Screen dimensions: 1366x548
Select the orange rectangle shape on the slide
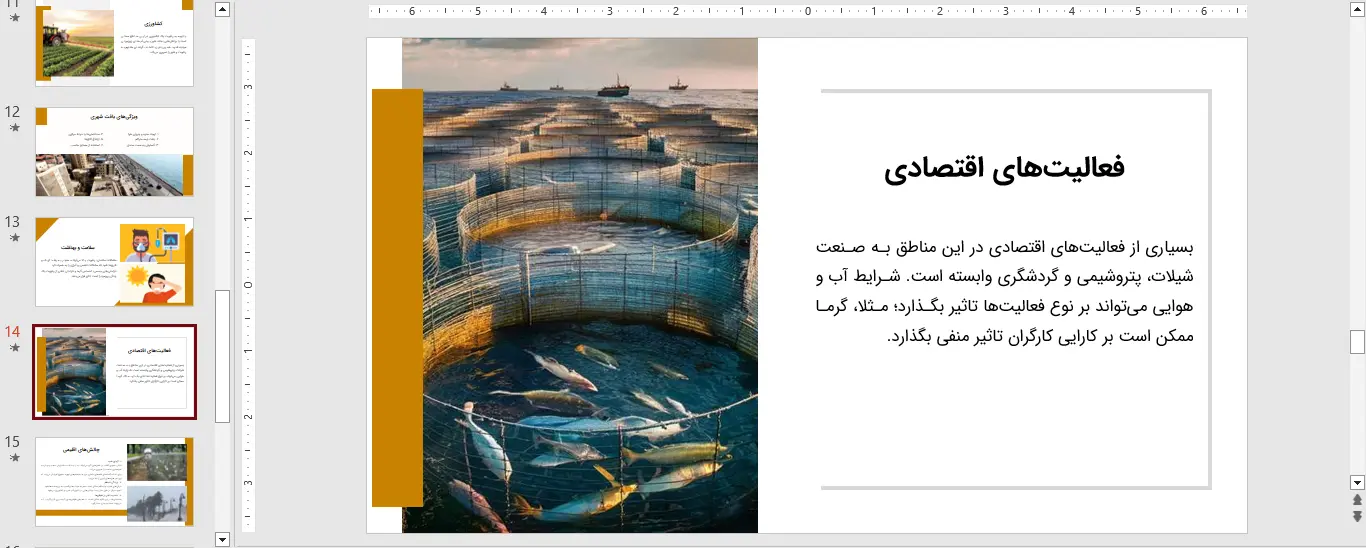coord(397,297)
